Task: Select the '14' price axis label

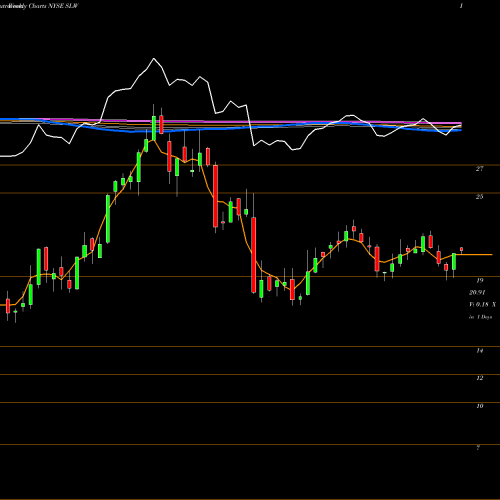Action: [480, 351]
